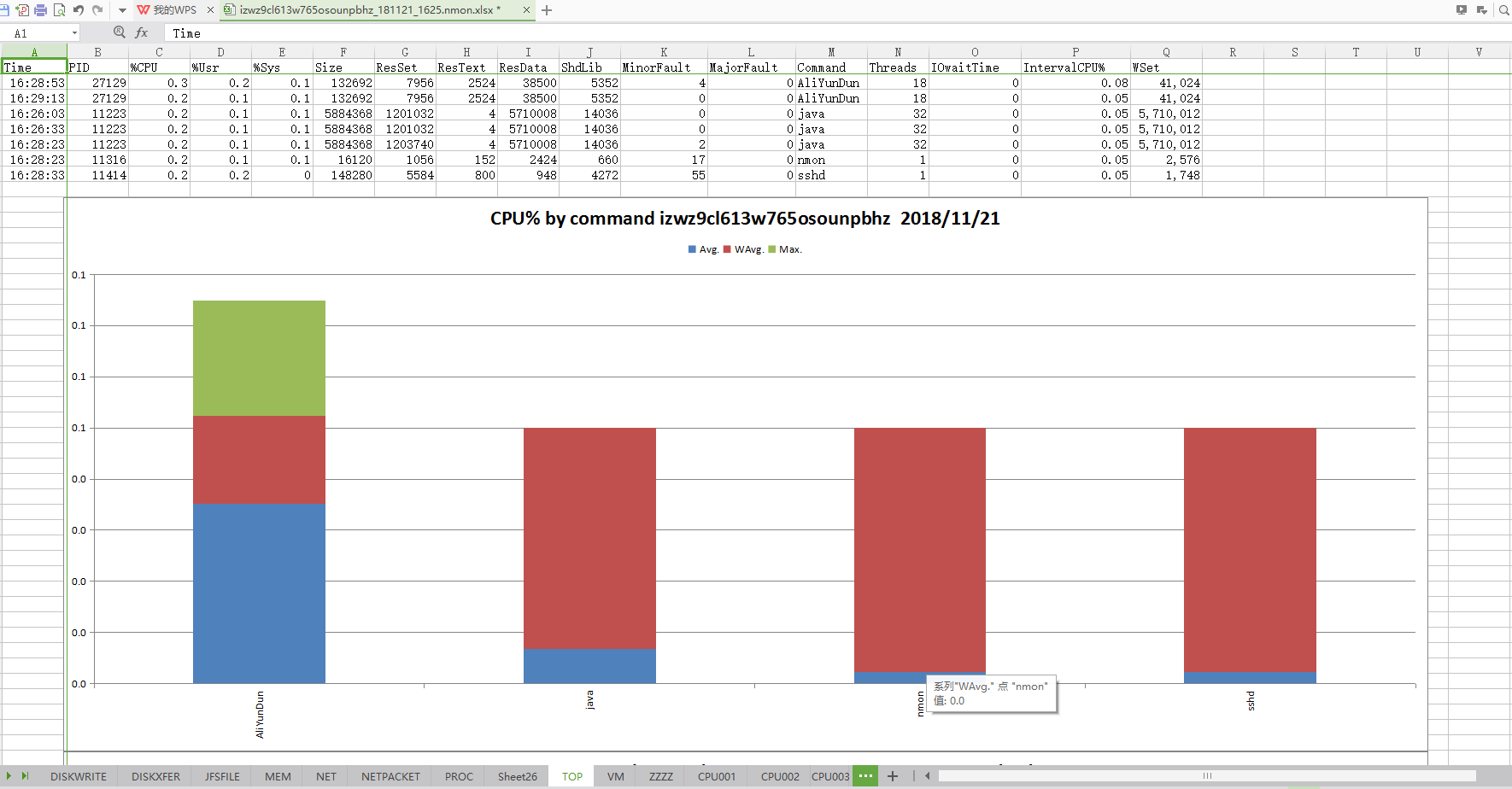Click the java axis label
Viewport: 1512px width, 789px height.
click(589, 700)
